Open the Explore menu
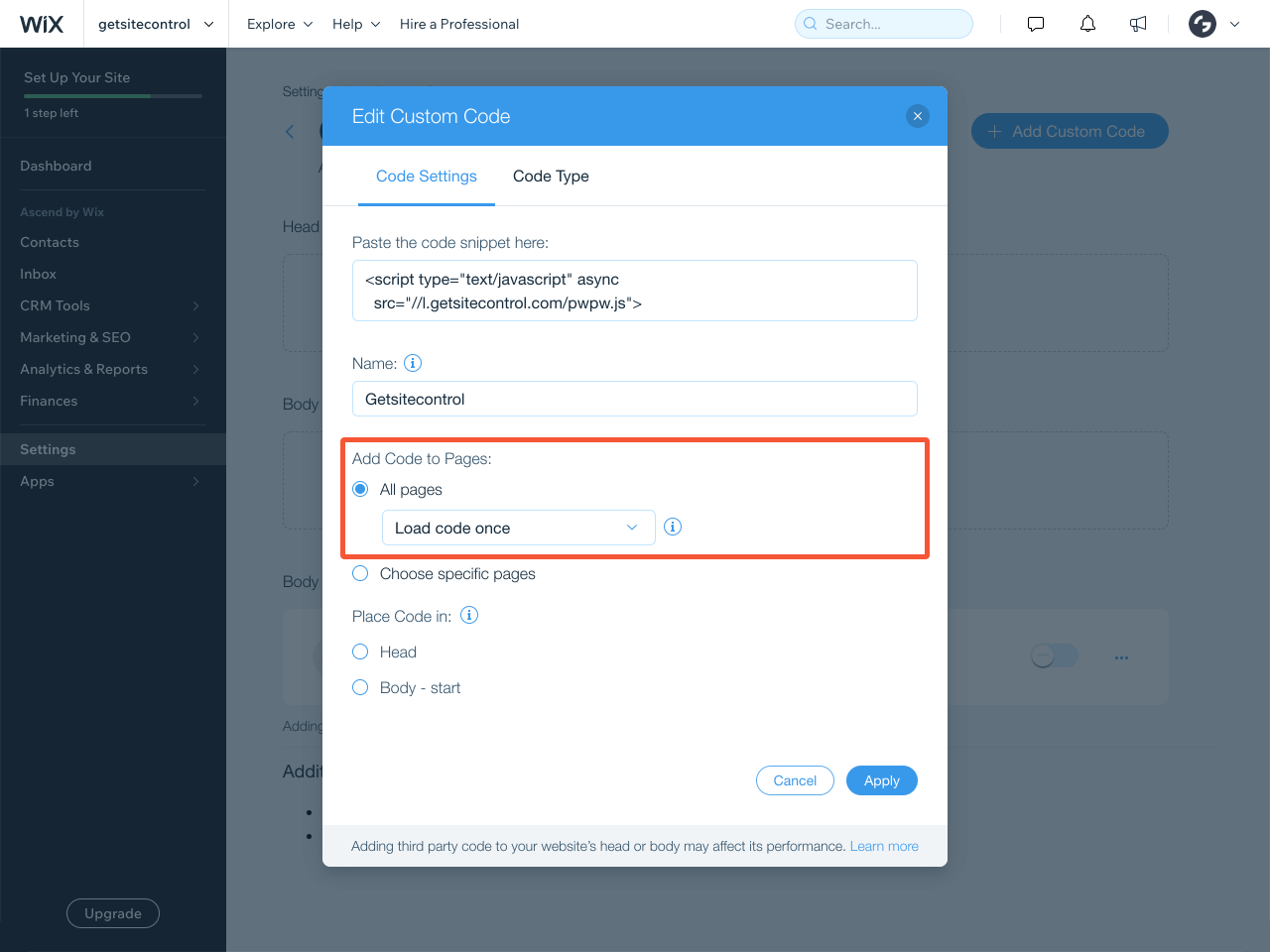 pos(280,24)
